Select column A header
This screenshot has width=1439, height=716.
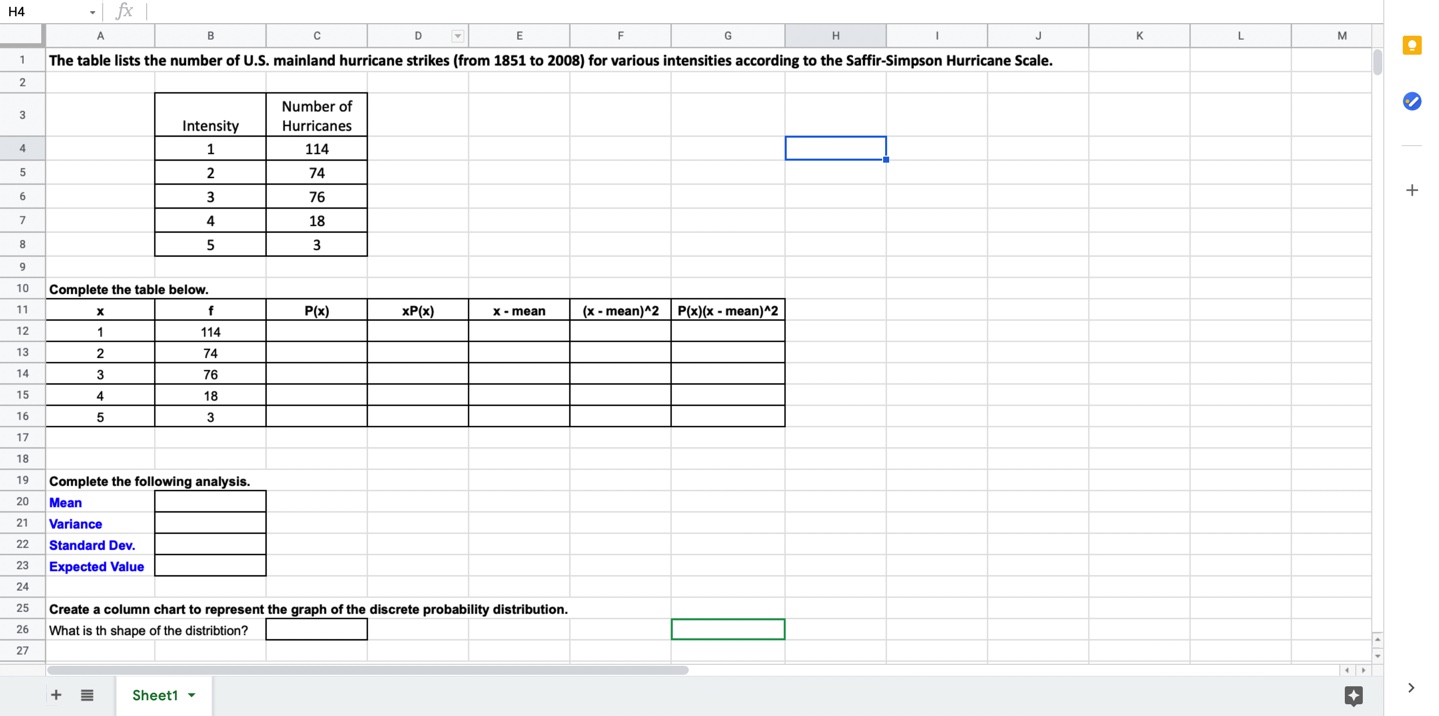tap(100, 36)
